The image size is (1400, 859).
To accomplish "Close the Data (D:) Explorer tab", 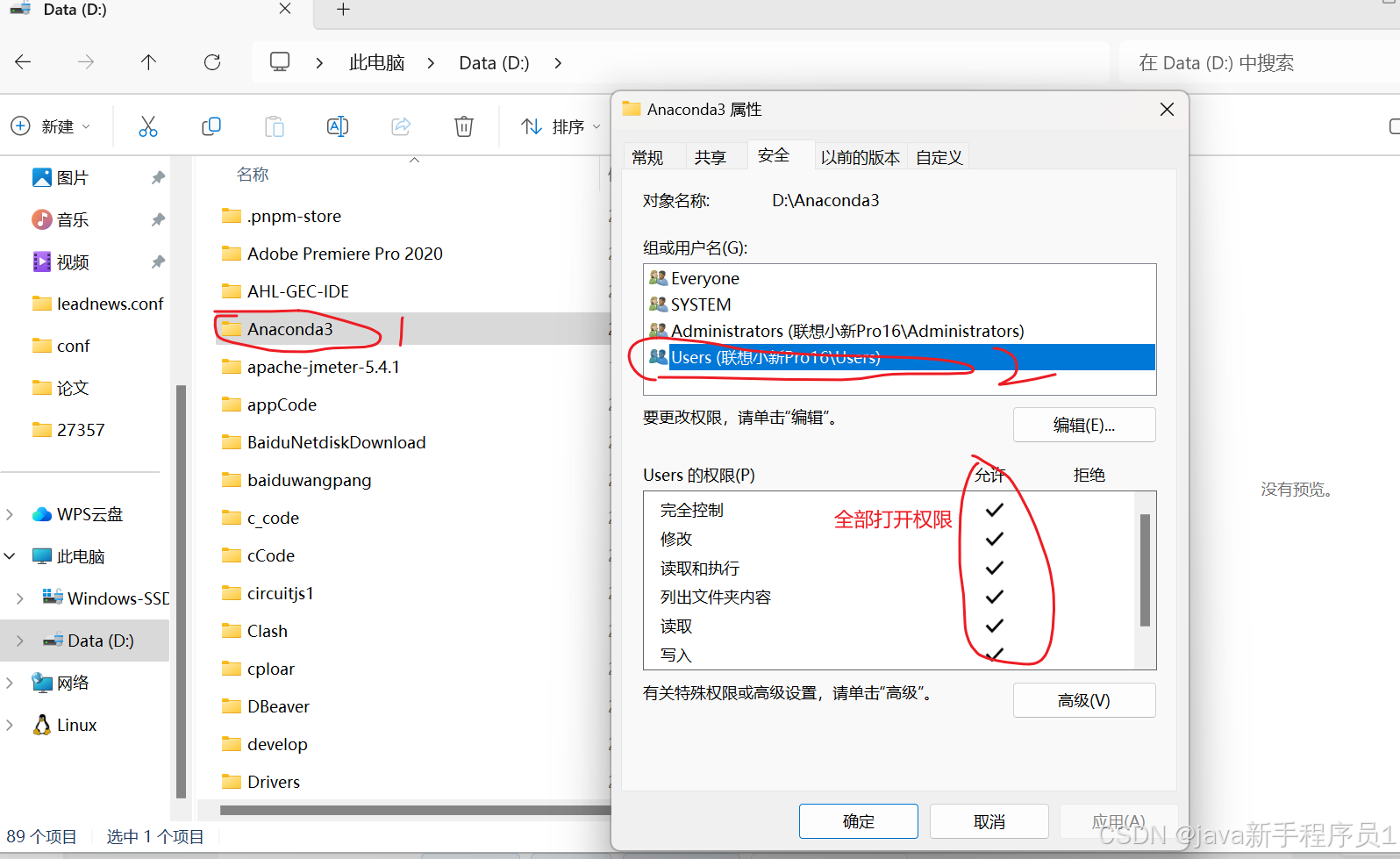I will coord(285,9).
